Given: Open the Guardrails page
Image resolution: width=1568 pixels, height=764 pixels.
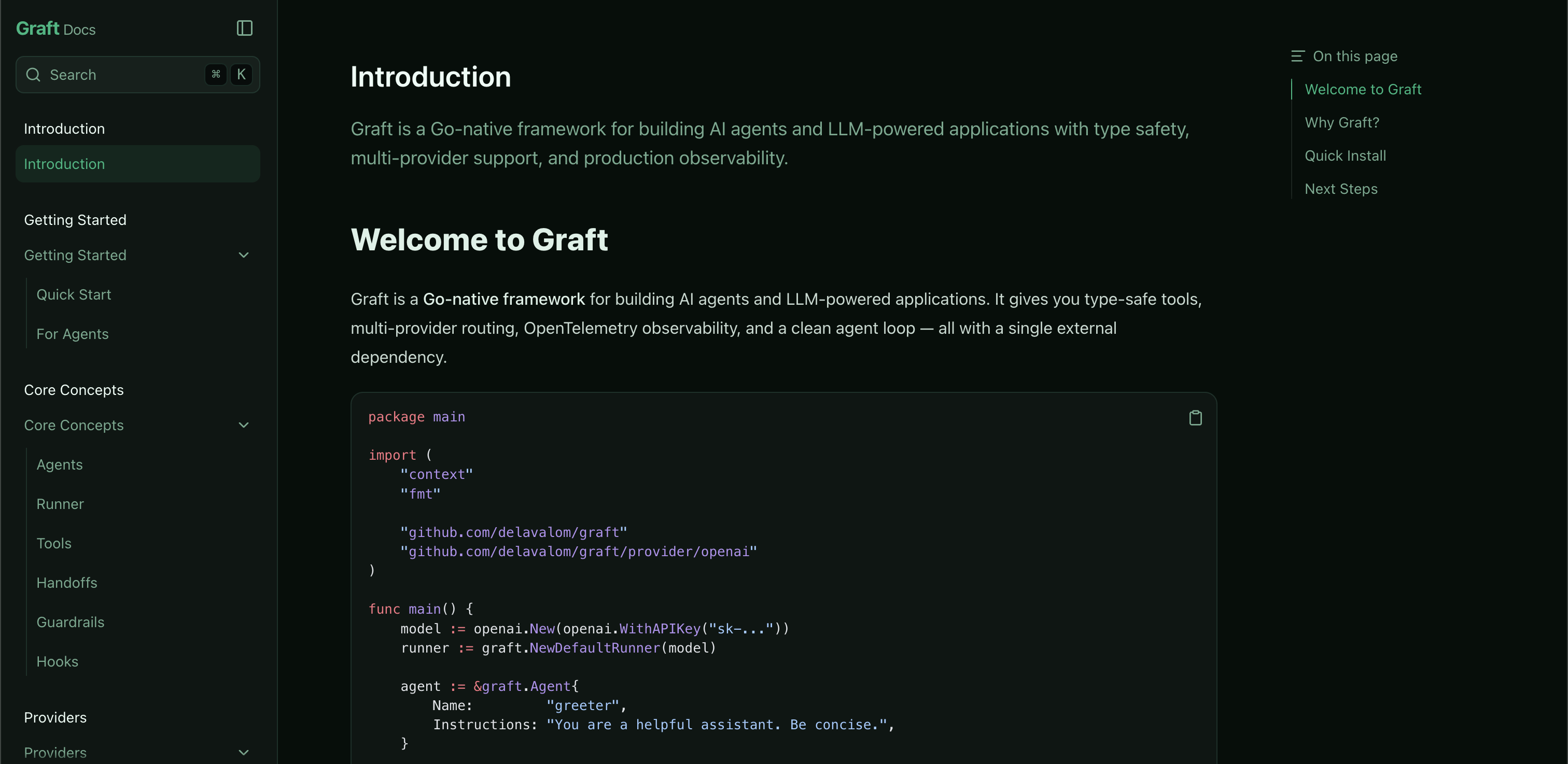Looking at the screenshot, I should click(71, 621).
